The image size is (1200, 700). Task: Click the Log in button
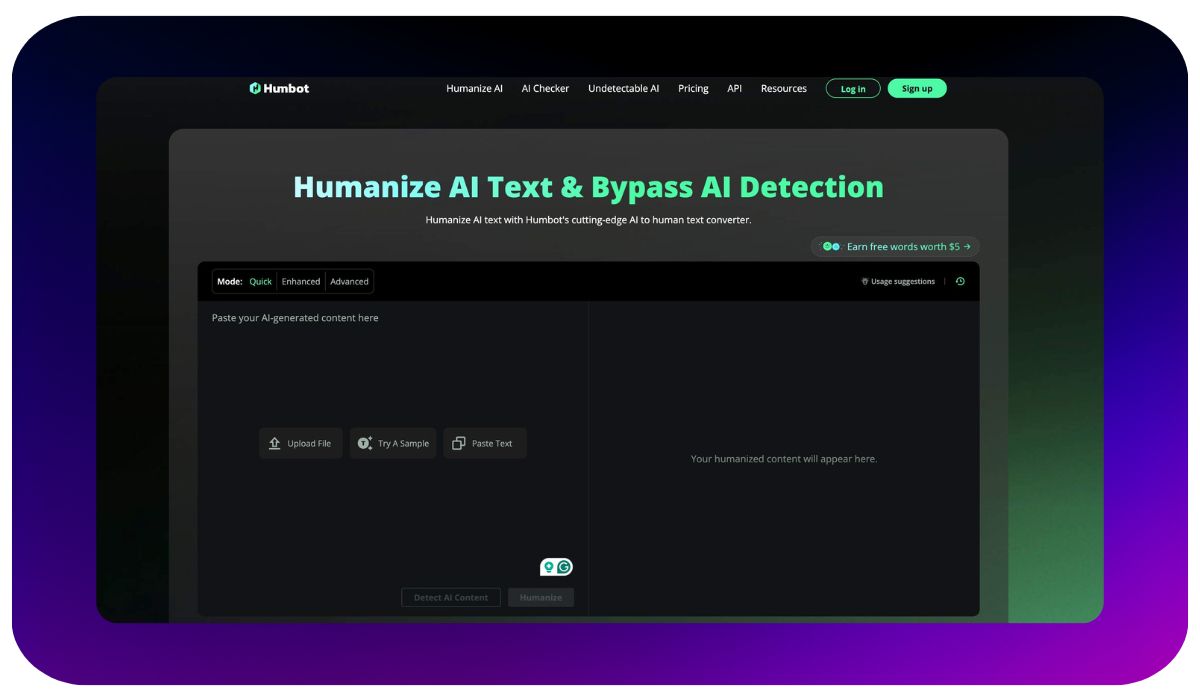853,89
